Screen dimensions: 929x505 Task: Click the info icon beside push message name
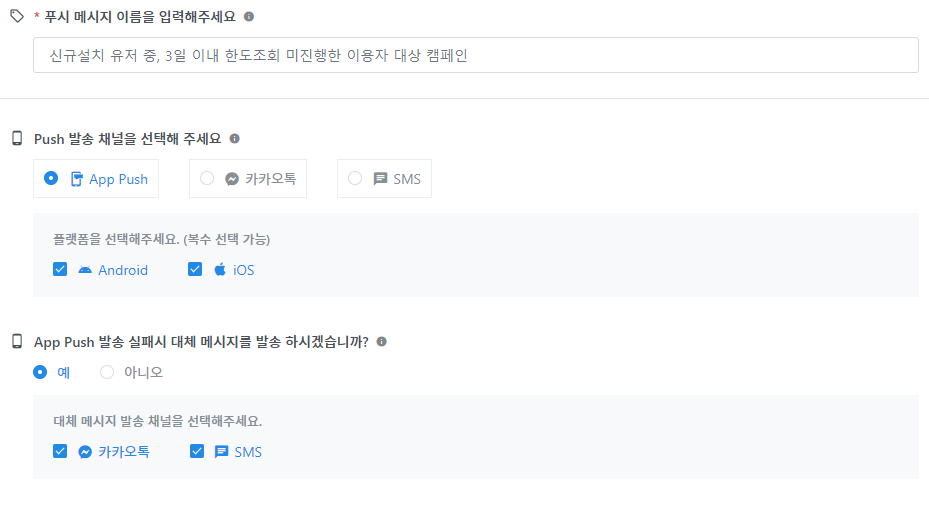249,17
